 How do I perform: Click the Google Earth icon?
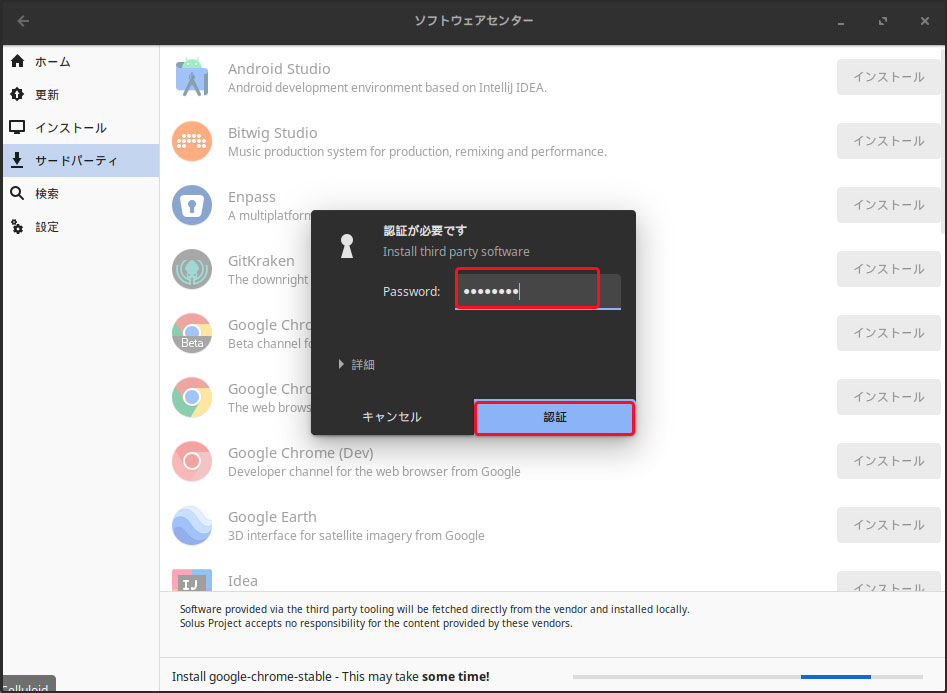click(191, 525)
